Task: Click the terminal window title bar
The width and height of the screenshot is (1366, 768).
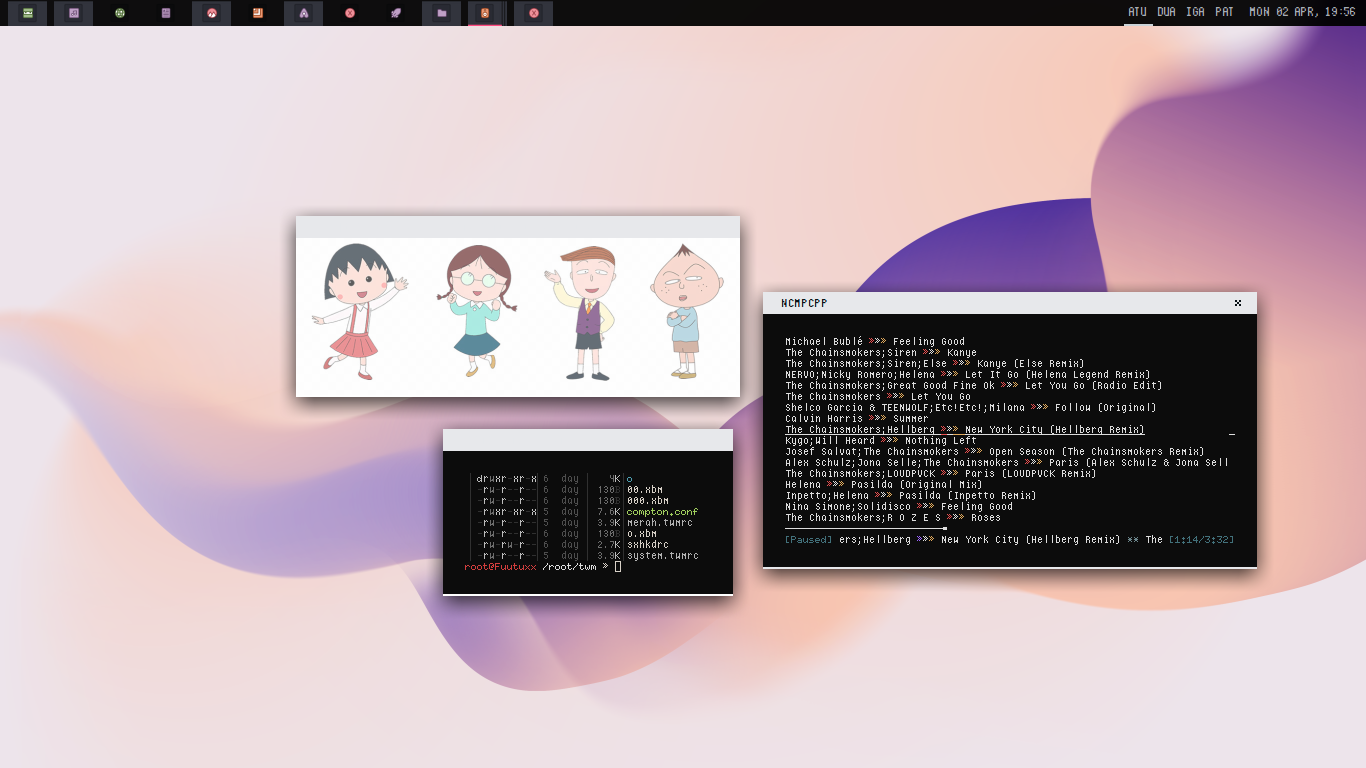Action: (588, 440)
